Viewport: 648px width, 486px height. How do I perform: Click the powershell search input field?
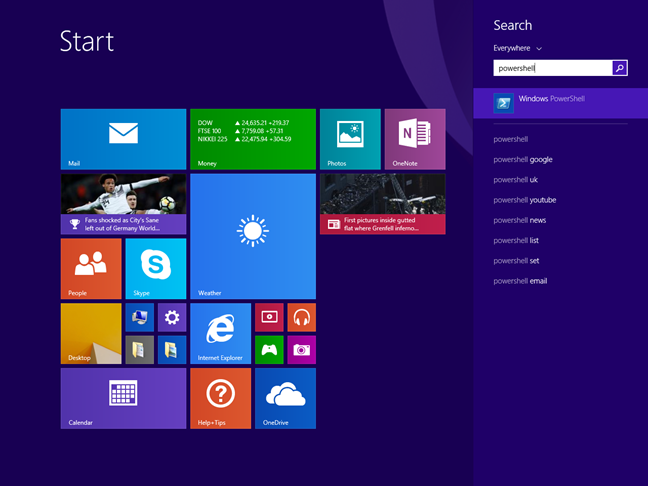(x=552, y=68)
